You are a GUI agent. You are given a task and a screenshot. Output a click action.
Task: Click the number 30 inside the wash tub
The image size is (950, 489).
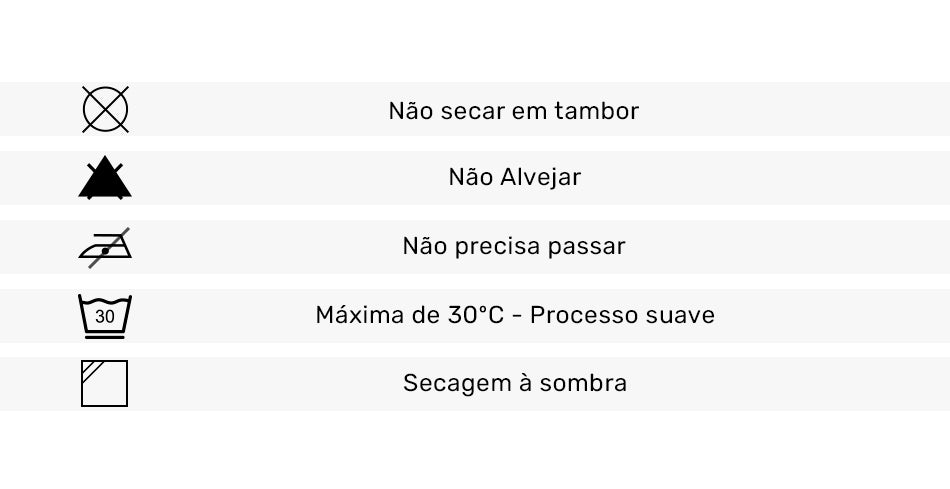coord(105,318)
